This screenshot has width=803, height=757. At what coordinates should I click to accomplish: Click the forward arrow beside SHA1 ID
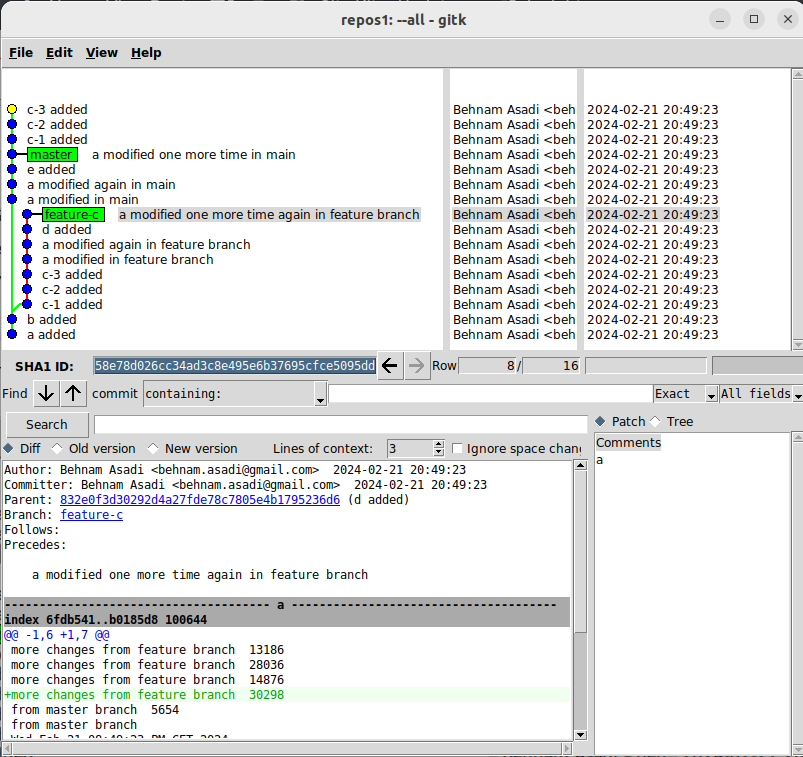417,366
